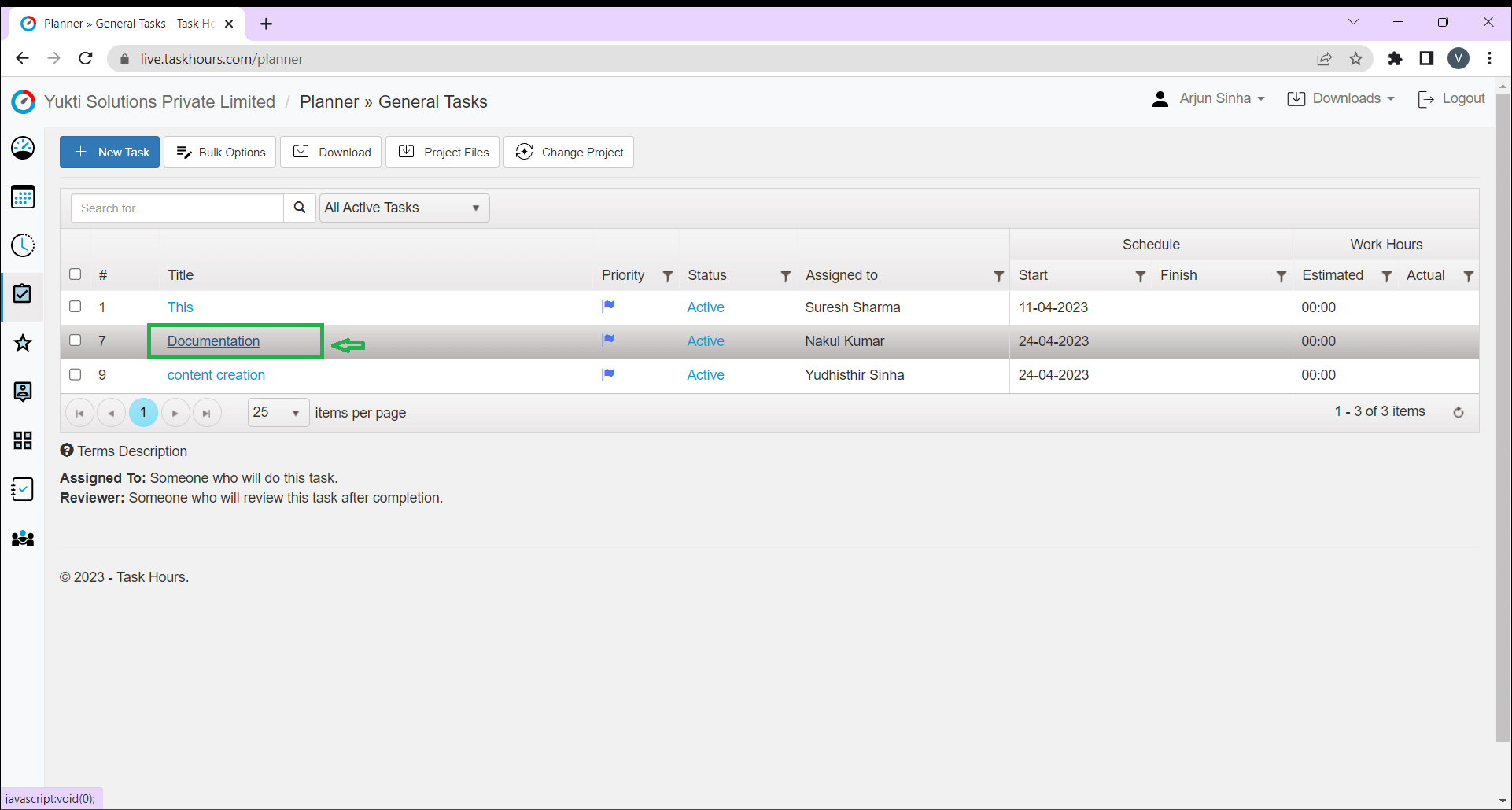This screenshot has height=810, width=1512.
Task: Open Project Files
Action: (443, 152)
